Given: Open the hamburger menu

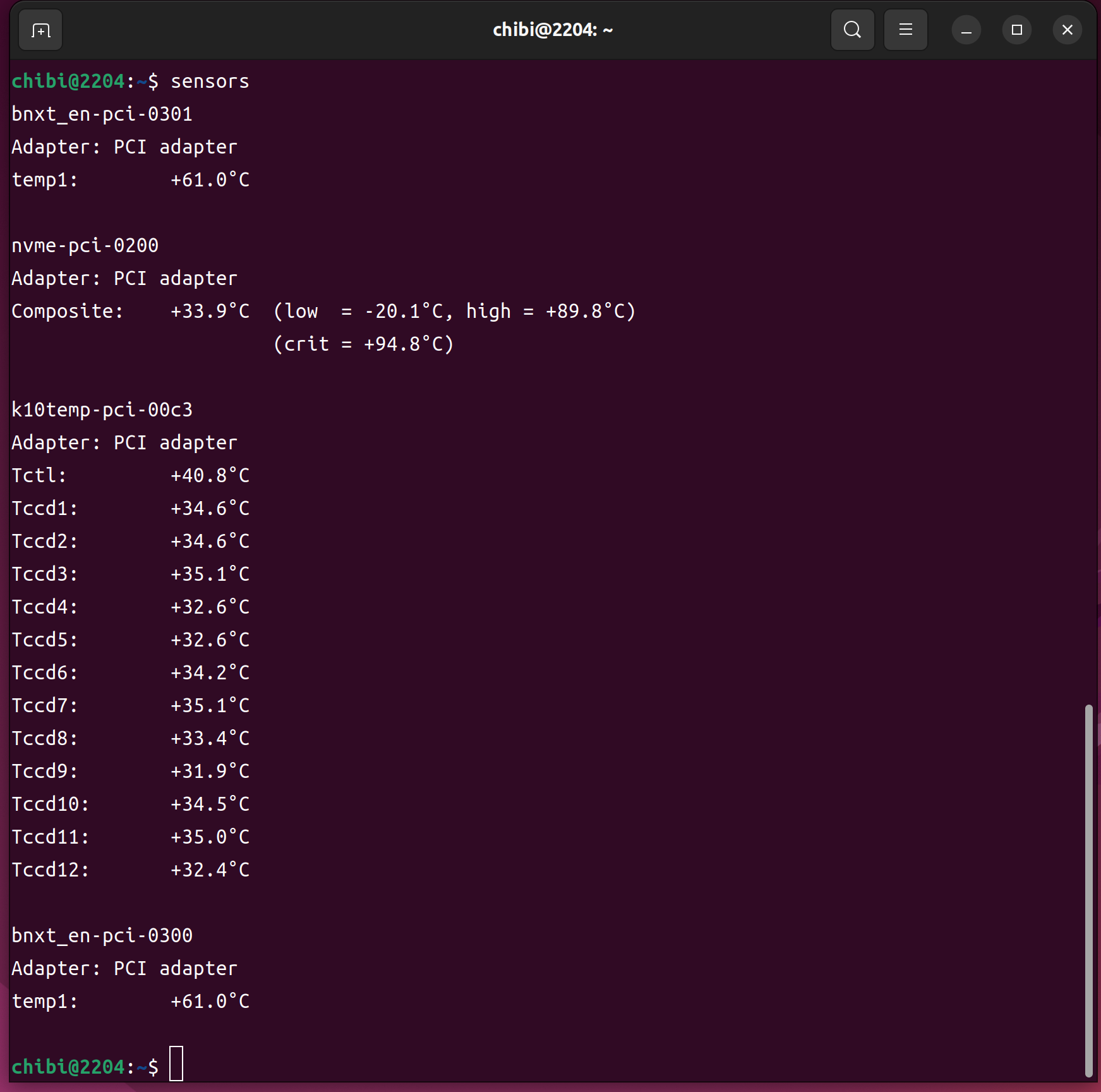Looking at the screenshot, I should tap(905, 30).
